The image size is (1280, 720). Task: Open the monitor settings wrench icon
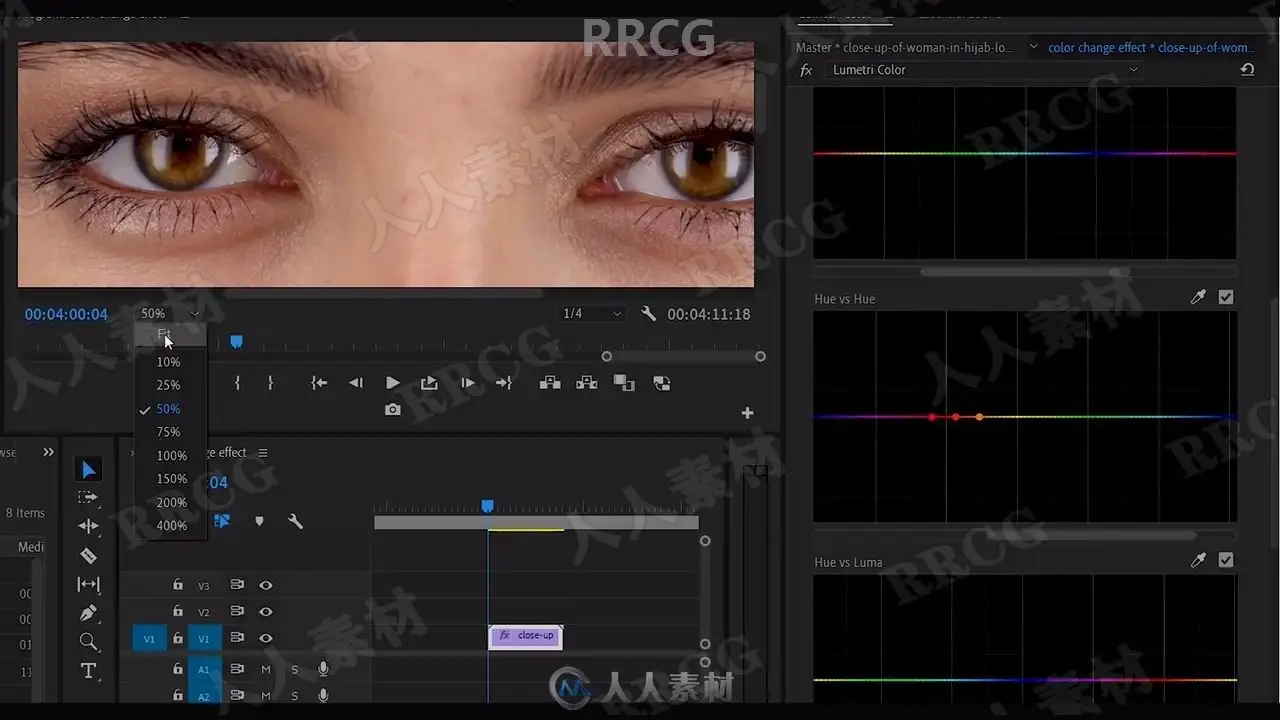(648, 314)
